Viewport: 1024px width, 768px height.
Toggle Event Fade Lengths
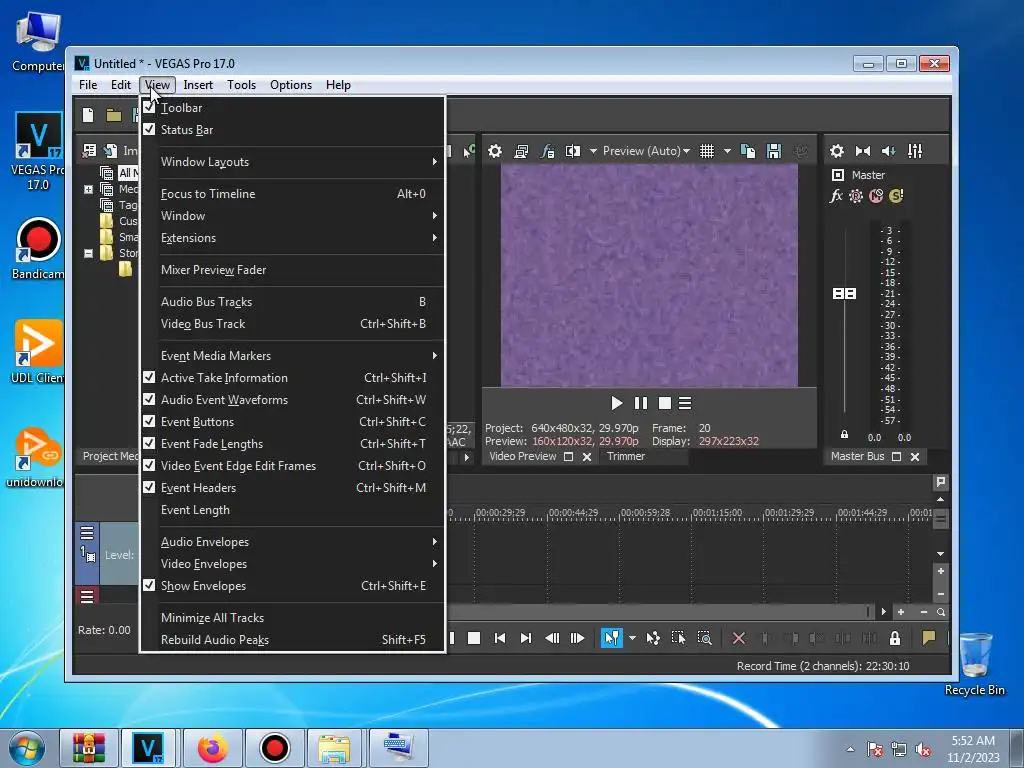293,444
